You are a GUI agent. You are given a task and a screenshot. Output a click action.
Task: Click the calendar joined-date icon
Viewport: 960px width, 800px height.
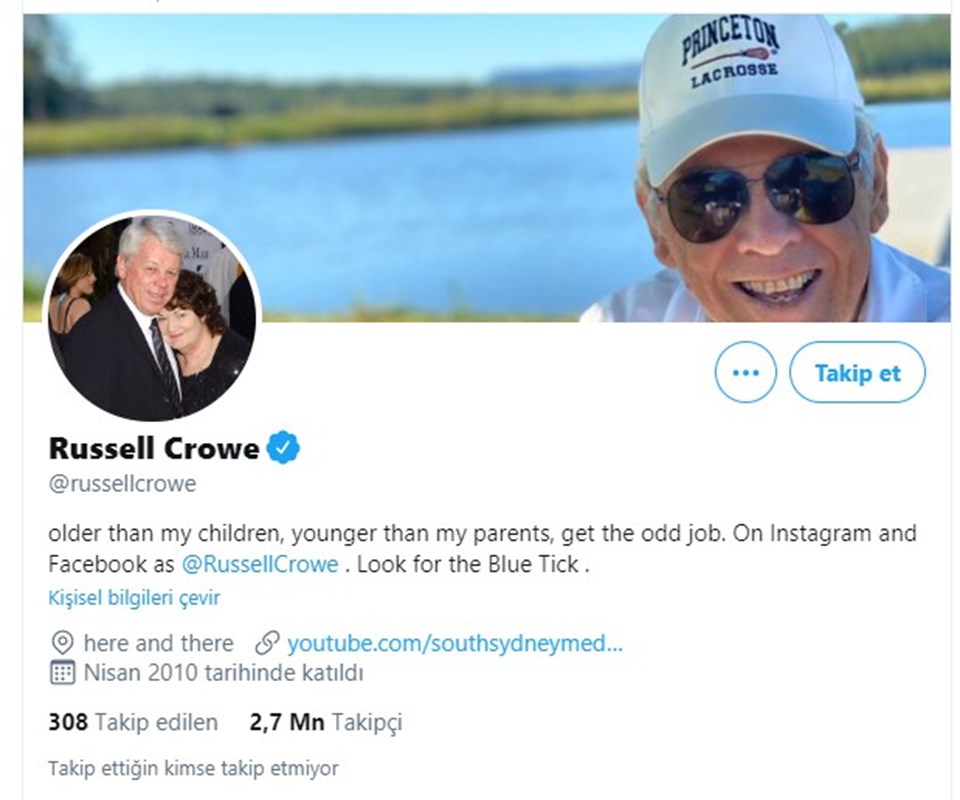tap(62, 673)
